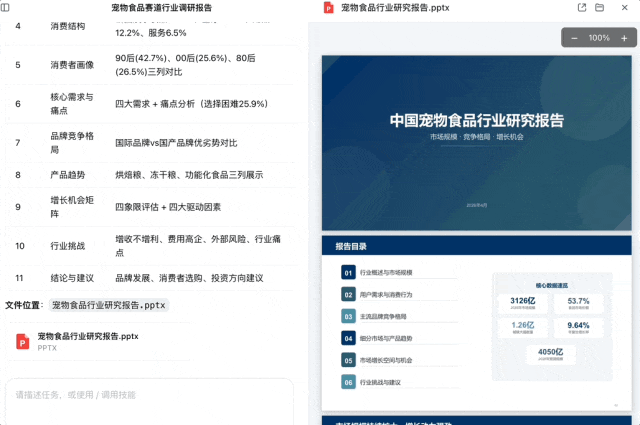Click the red PPTX icon in chat file card
Image resolution: width=640 pixels, height=425 pixels.
(21, 342)
